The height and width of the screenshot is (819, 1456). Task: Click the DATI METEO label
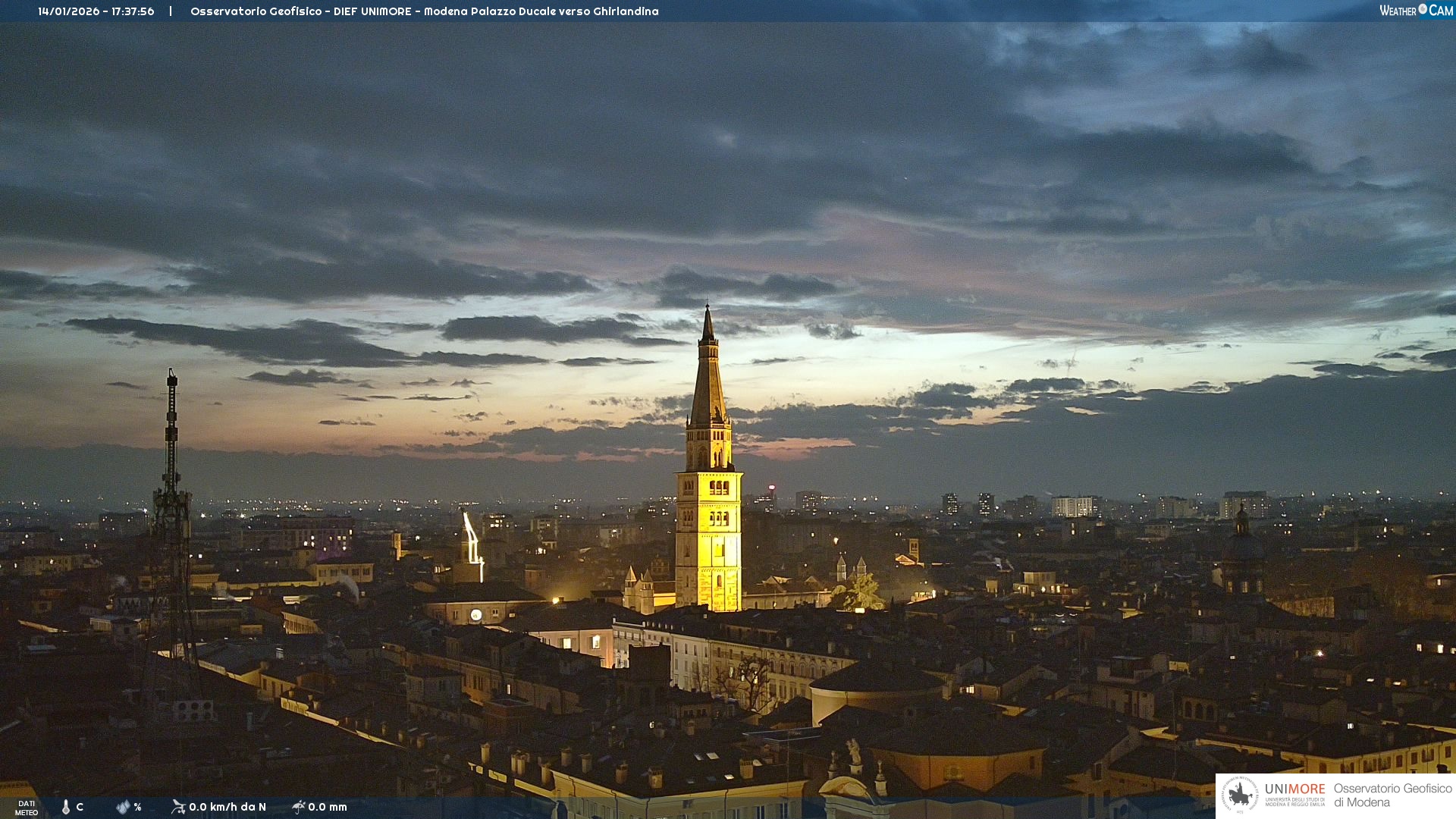coord(27,808)
